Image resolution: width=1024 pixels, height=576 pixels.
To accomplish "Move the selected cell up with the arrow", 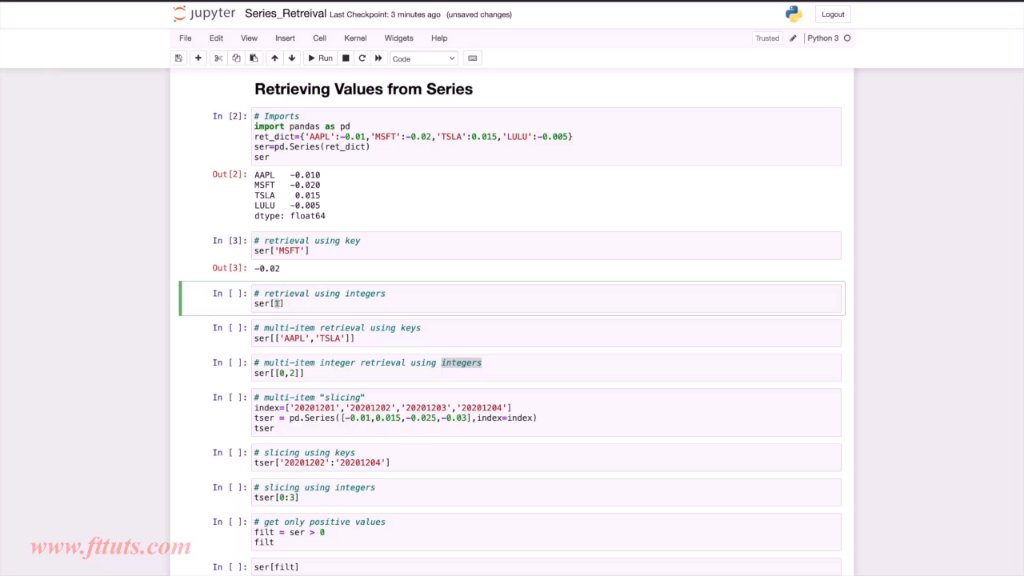I will [x=274, y=58].
